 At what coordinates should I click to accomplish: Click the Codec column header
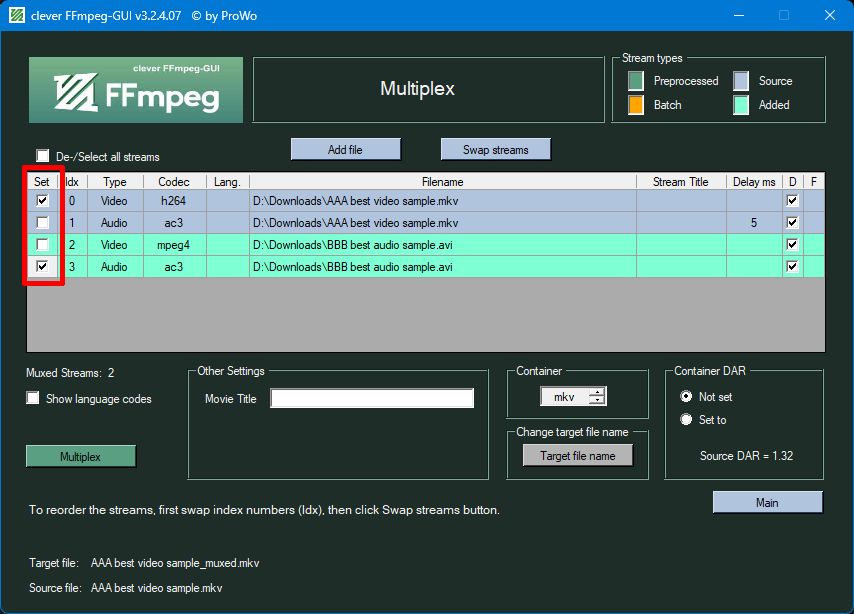click(x=174, y=181)
